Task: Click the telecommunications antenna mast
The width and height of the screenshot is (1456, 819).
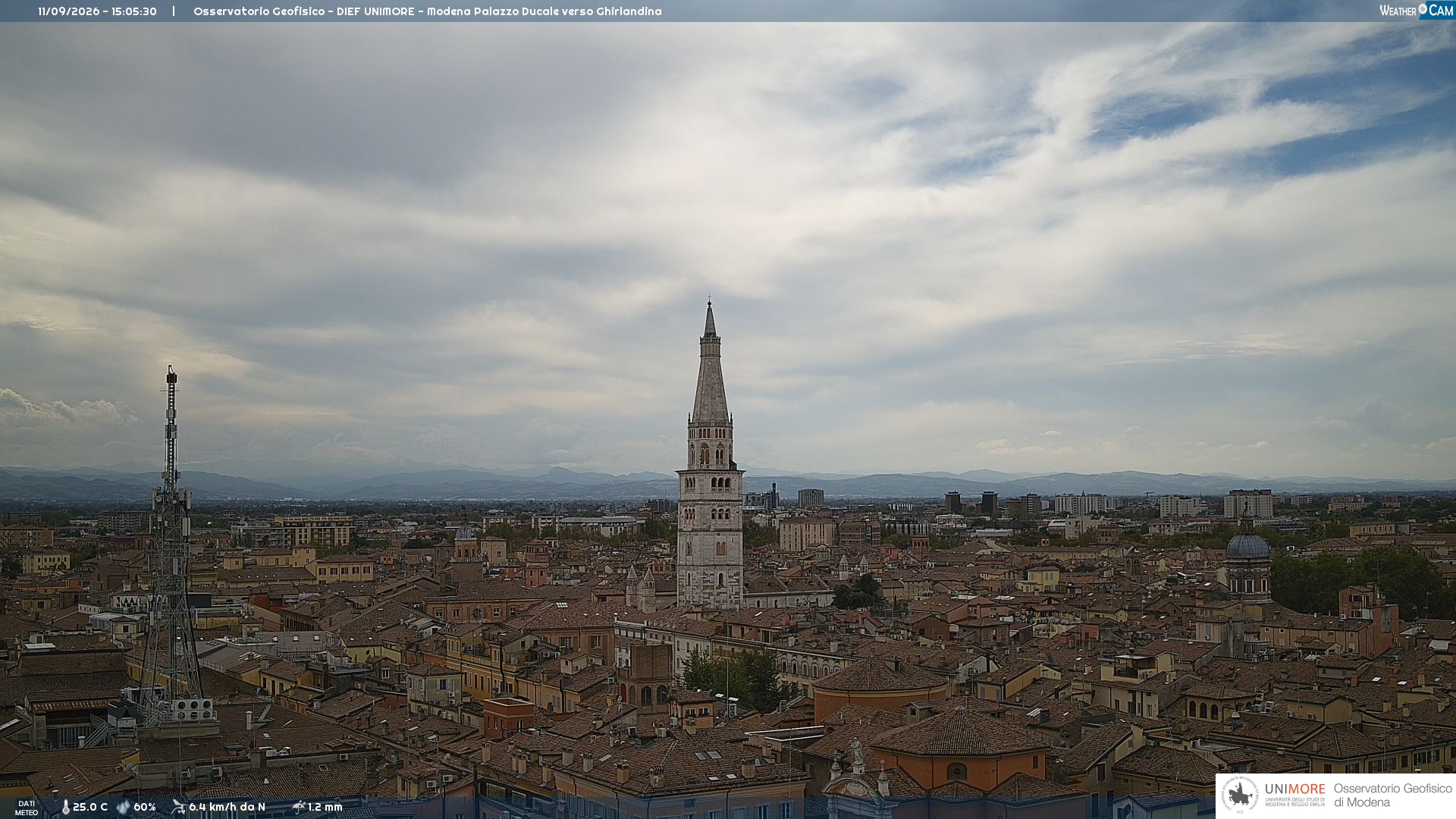Action: [171, 546]
